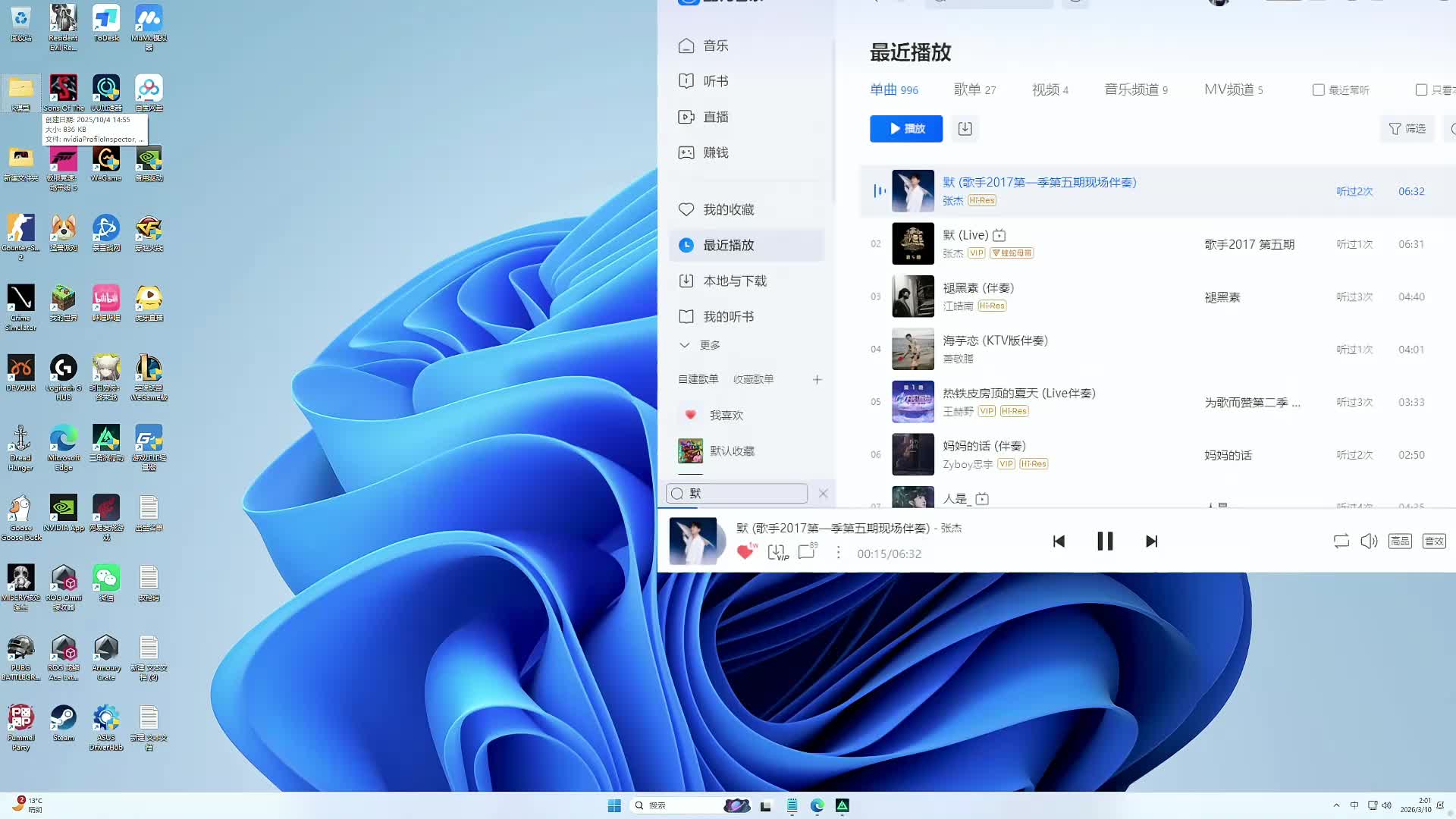Open the 筛选 filter dropdown
Screen dimensions: 1456x819
tap(1407, 129)
